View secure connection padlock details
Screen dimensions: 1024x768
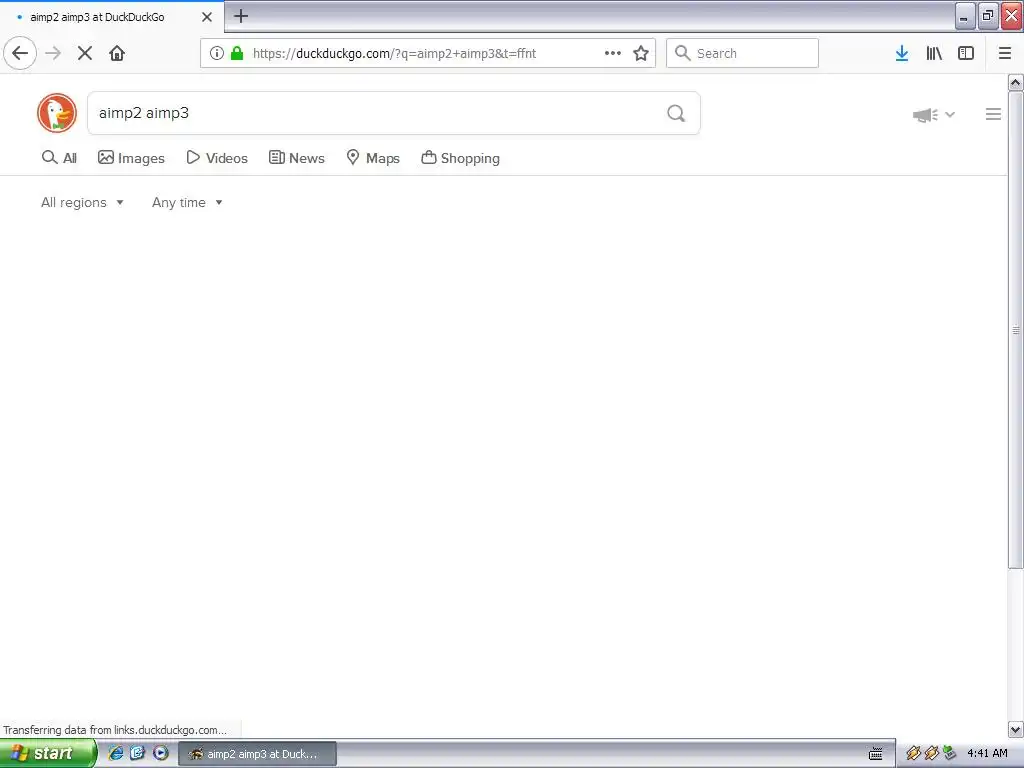coord(237,53)
